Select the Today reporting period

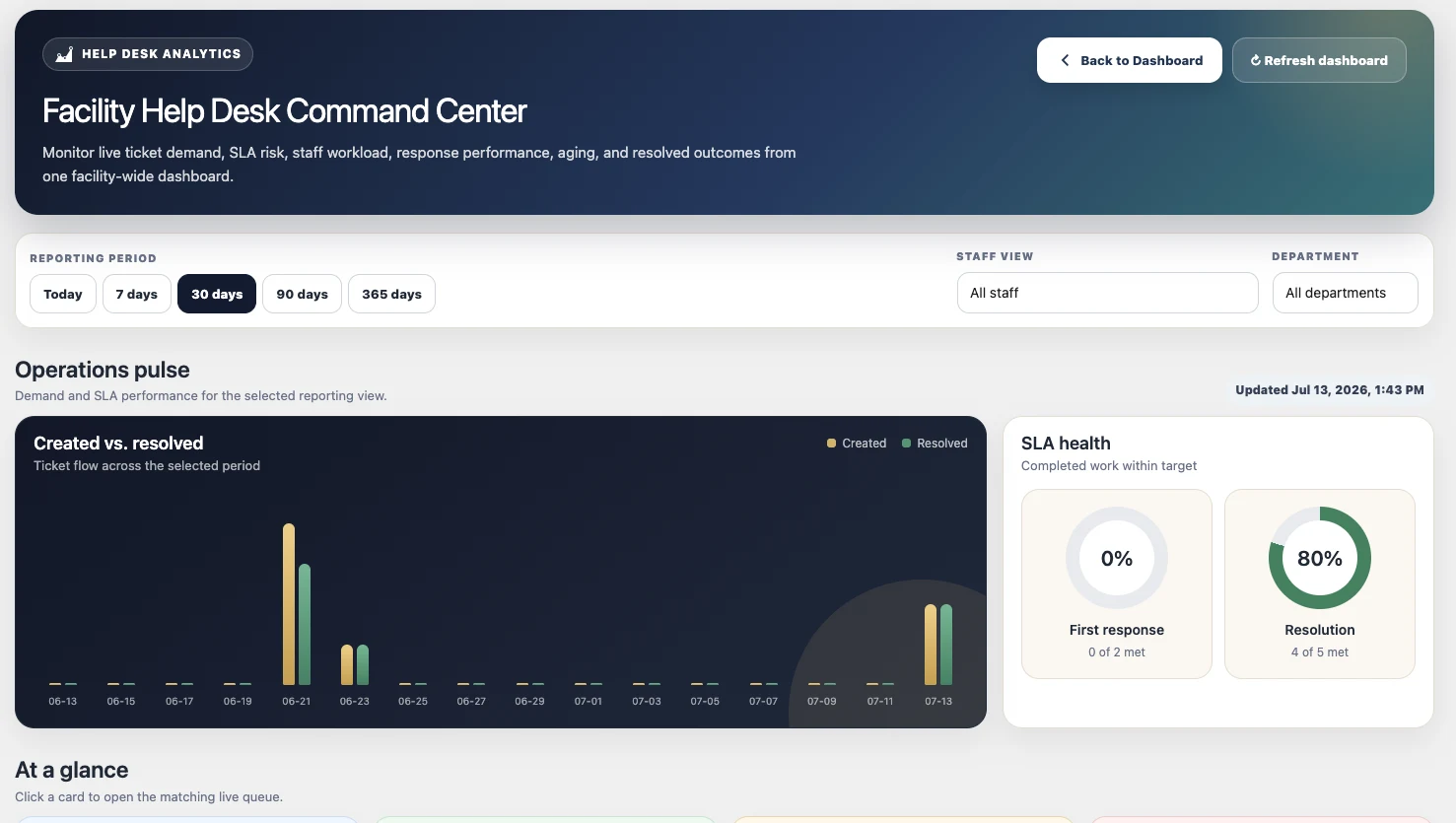[x=63, y=294]
